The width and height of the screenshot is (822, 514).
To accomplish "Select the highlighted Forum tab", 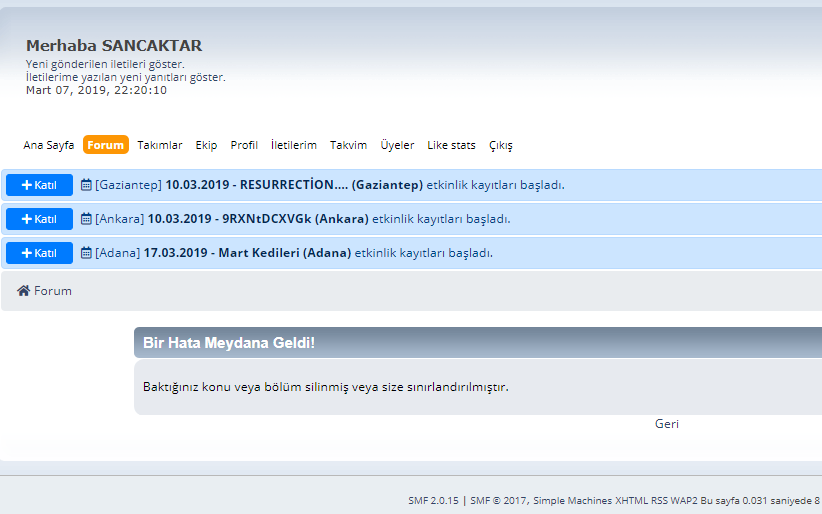I will [x=105, y=145].
